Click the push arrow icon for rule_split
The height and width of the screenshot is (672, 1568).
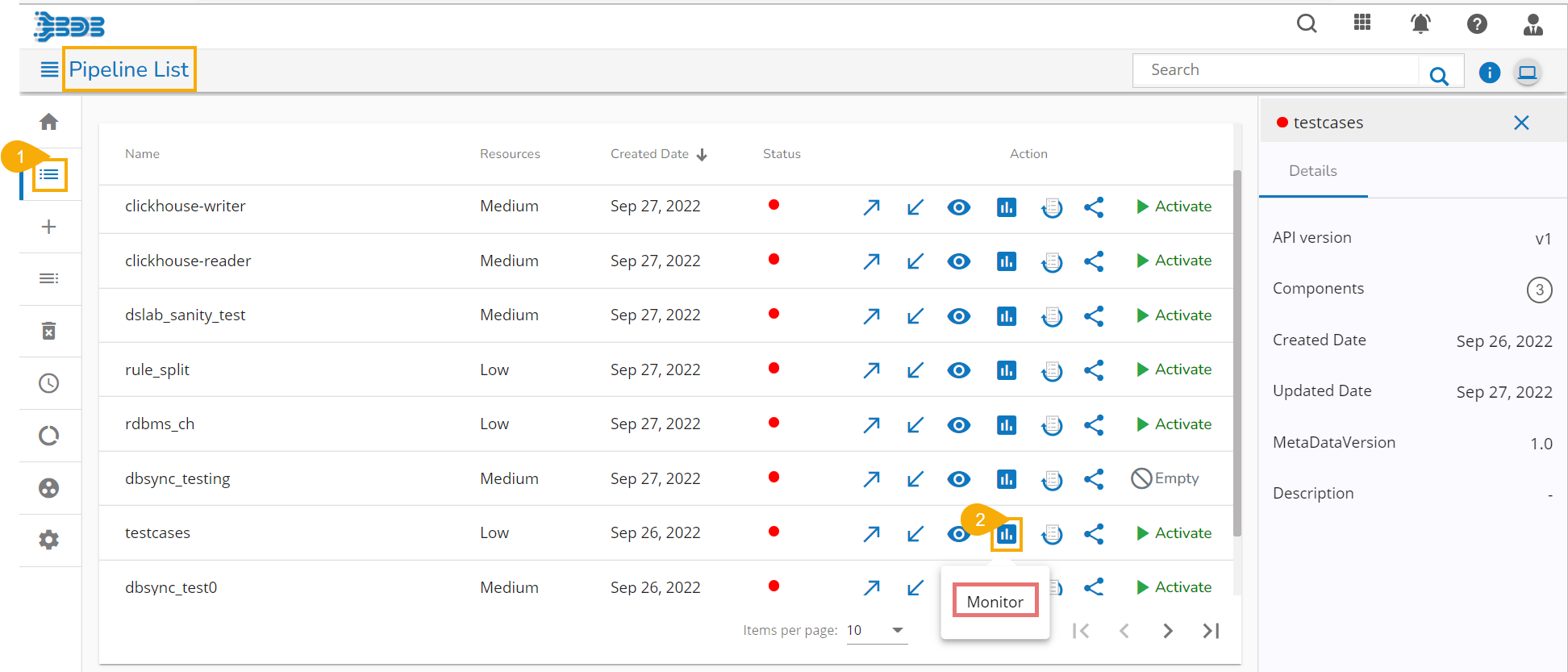point(871,370)
